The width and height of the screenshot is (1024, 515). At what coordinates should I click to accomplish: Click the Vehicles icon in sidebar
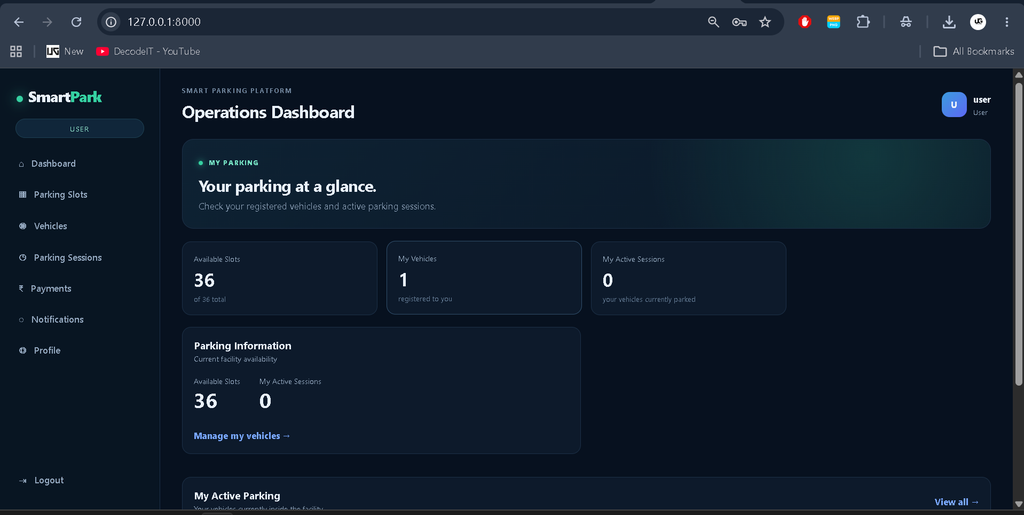point(23,226)
